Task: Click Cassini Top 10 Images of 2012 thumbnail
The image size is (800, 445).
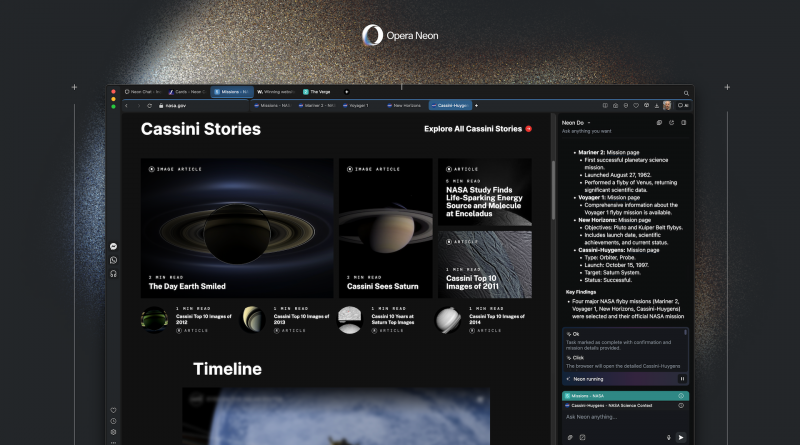Action: (154, 320)
